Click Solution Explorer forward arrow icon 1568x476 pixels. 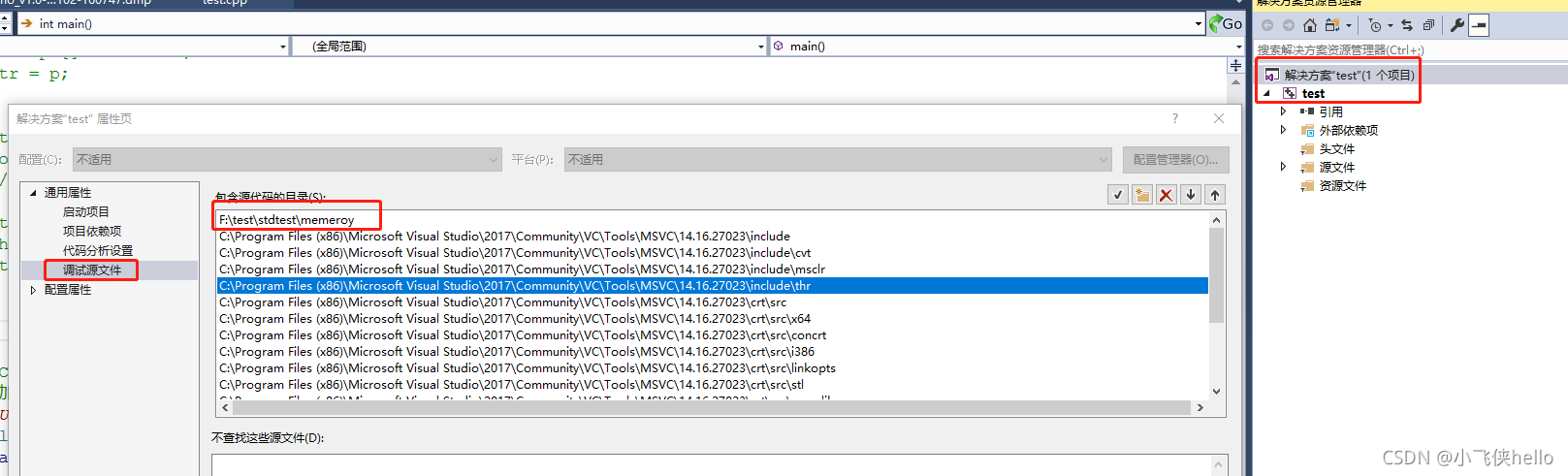(1288, 25)
